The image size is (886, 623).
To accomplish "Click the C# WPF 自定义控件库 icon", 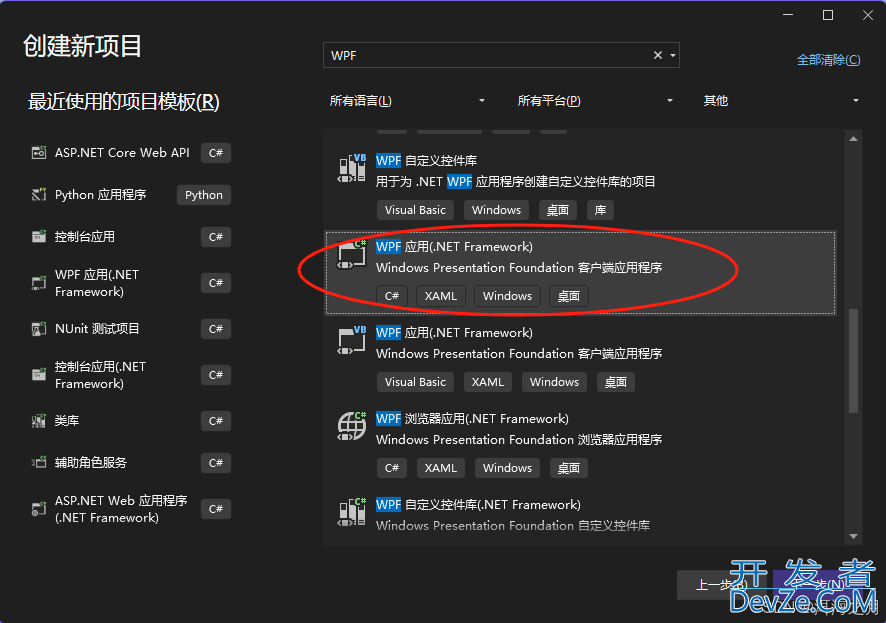I will pyautogui.click(x=351, y=512).
